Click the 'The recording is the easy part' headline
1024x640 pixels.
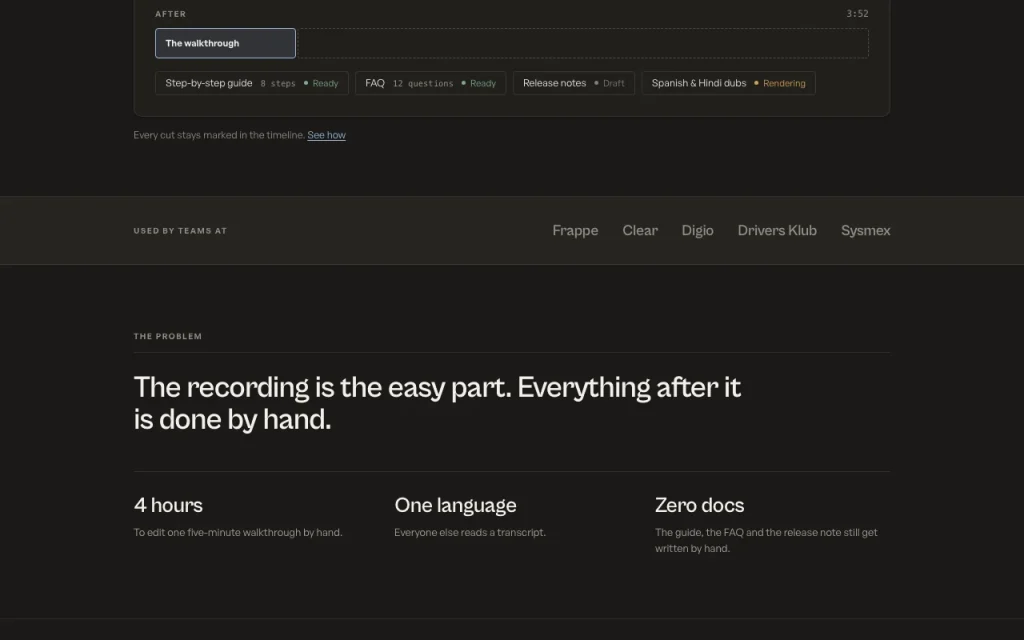(437, 403)
